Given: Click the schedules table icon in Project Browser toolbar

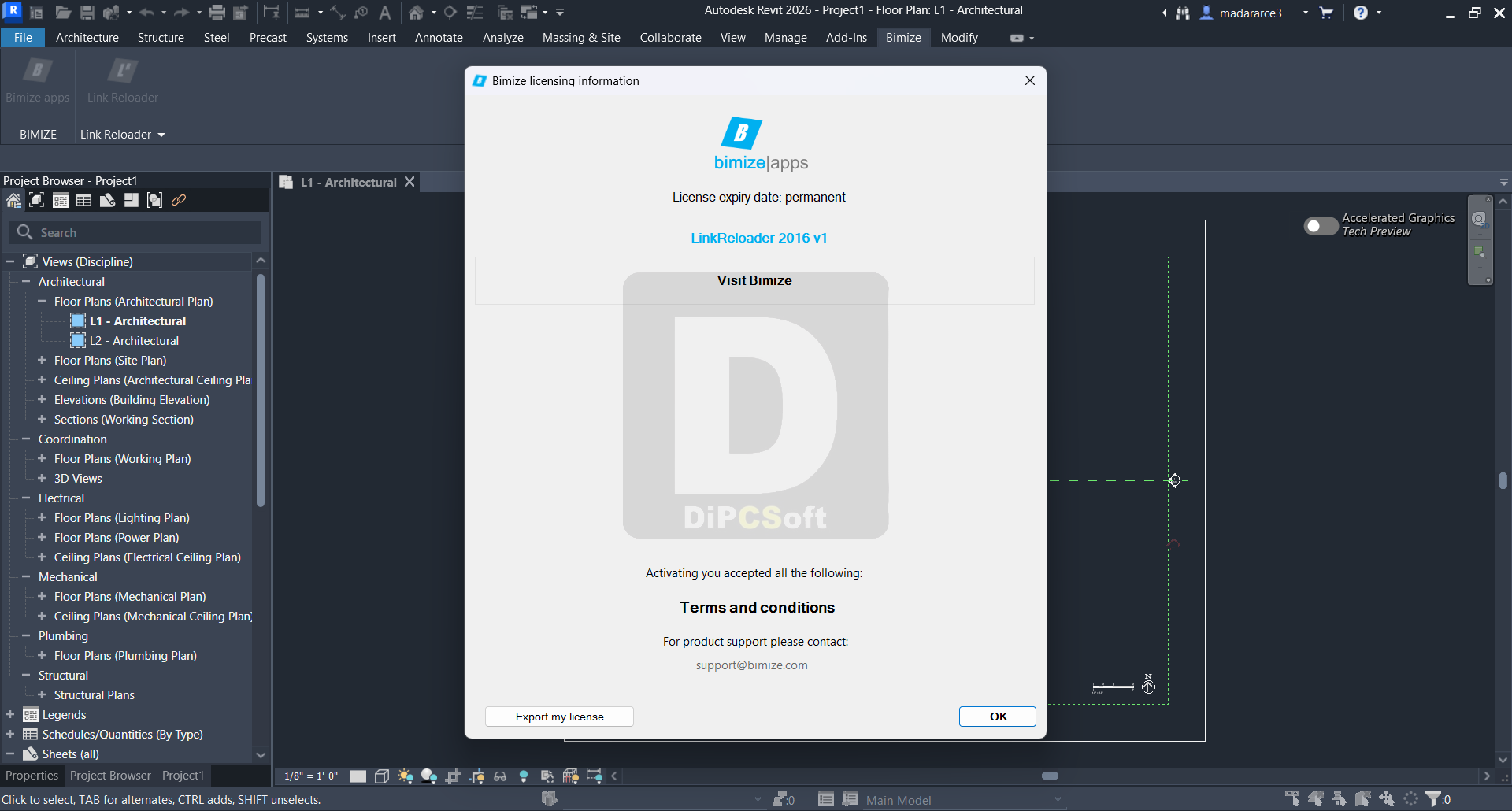Looking at the screenshot, I should point(83,201).
